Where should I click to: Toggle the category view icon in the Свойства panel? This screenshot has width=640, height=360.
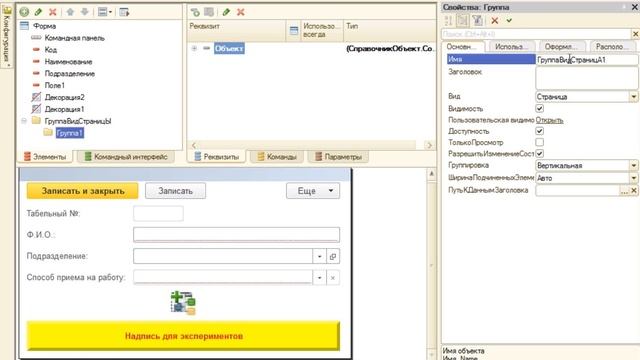(463, 20)
